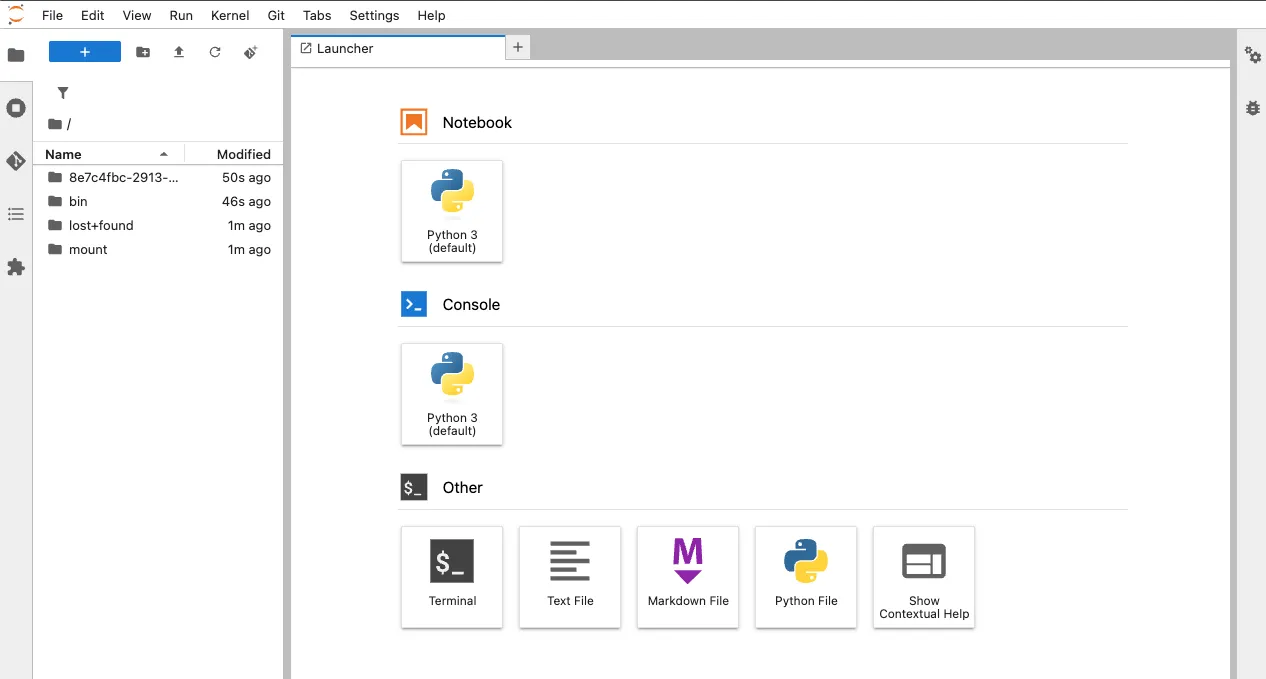Open the Kernel menu

click(230, 15)
